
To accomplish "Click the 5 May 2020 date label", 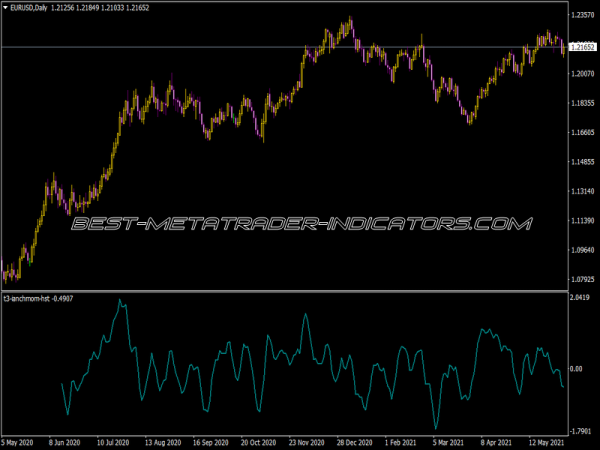I will coord(17,443).
